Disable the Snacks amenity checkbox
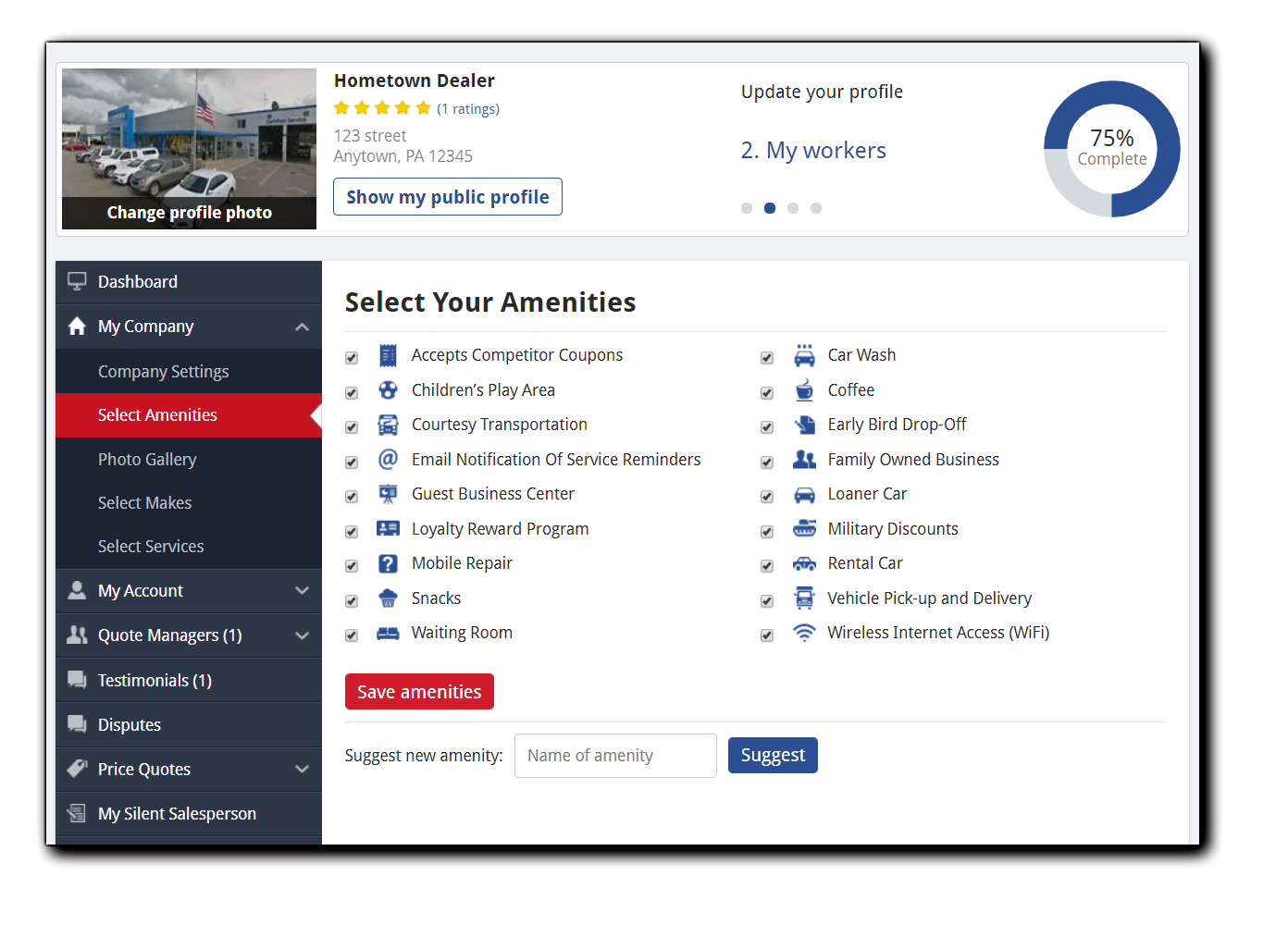 [352, 601]
